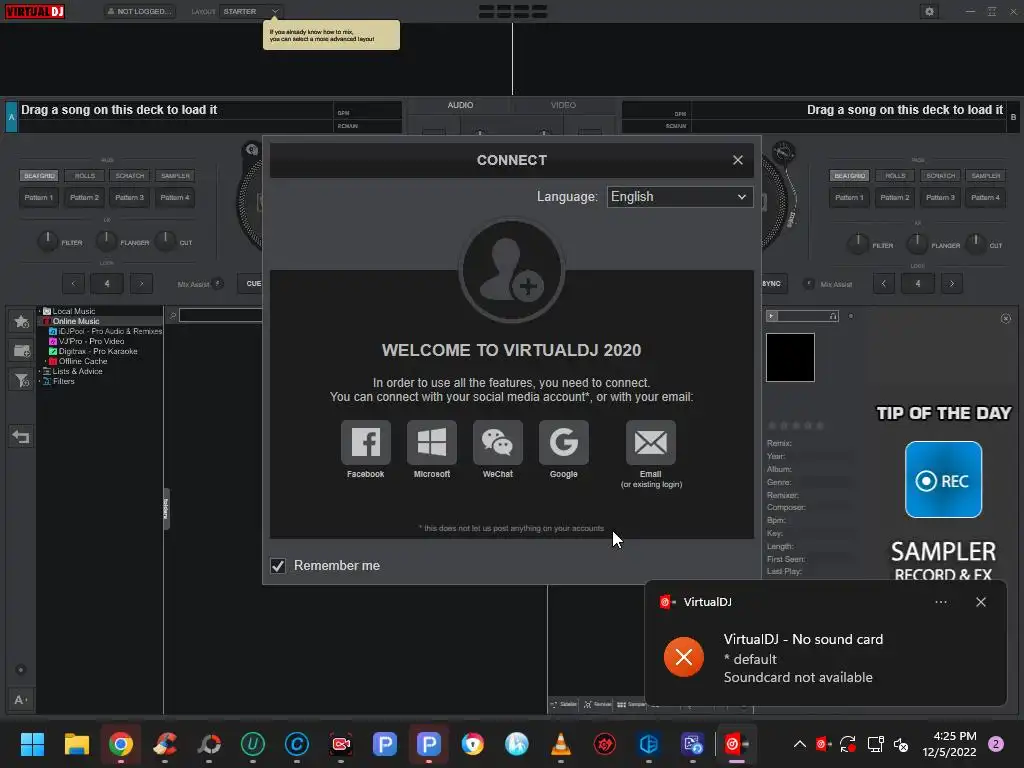Click left deck Flanger knob

tap(106, 241)
